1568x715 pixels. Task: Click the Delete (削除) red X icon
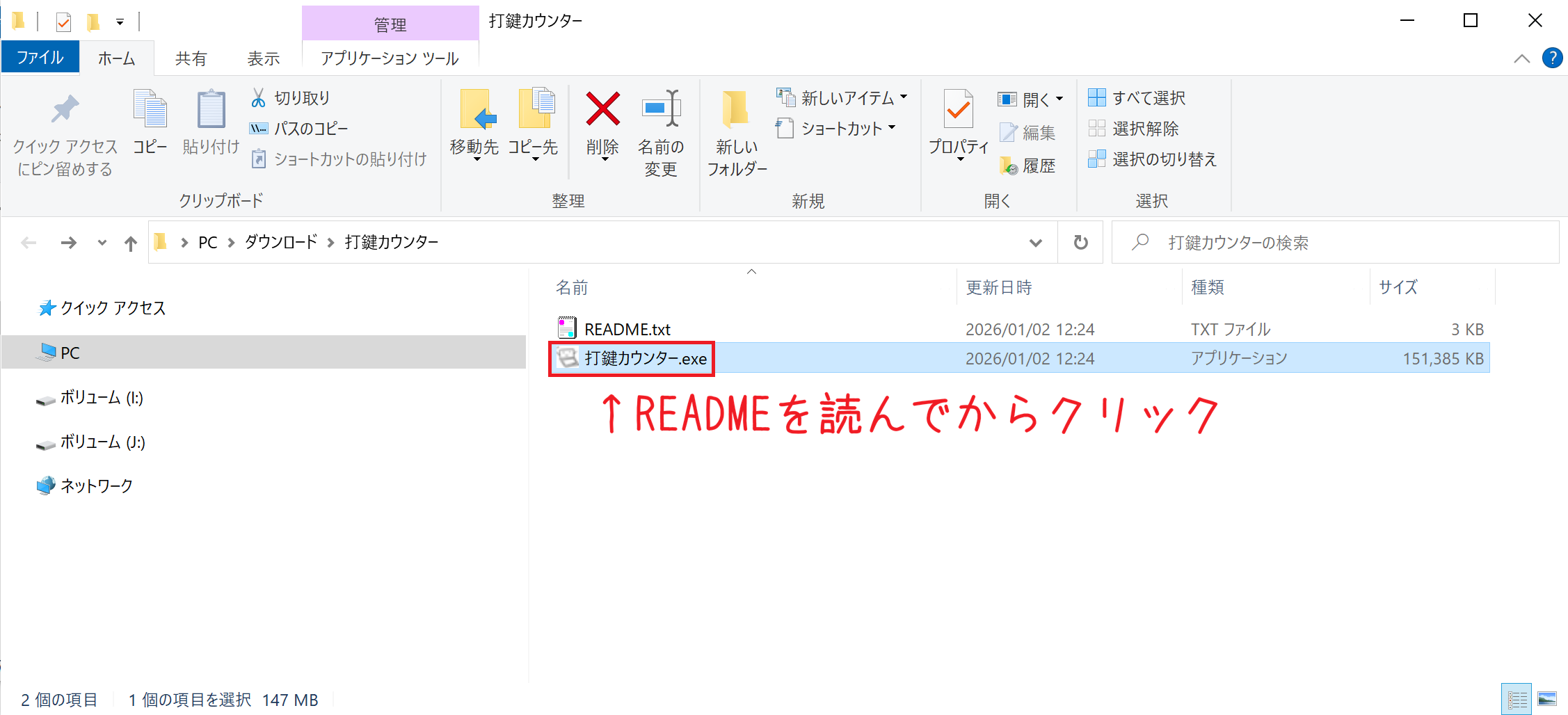[602, 109]
